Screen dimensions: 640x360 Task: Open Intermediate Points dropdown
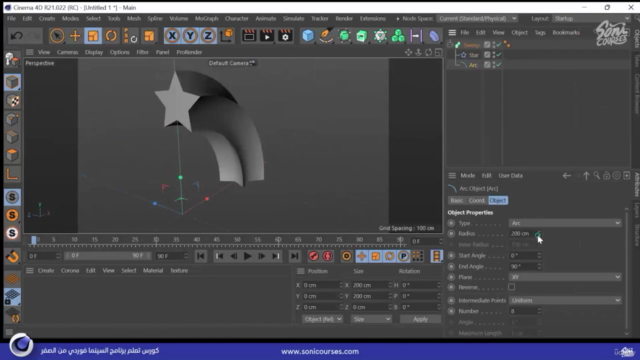point(565,300)
